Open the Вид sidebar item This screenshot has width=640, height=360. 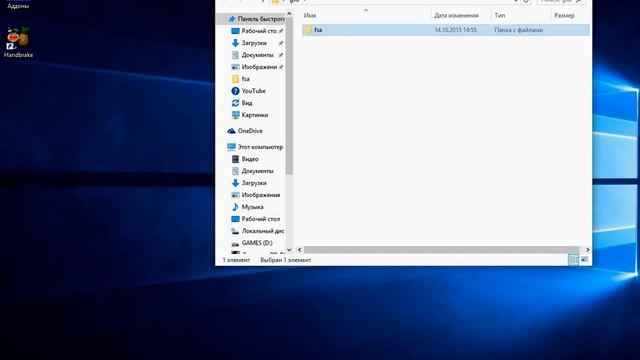[242, 103]
